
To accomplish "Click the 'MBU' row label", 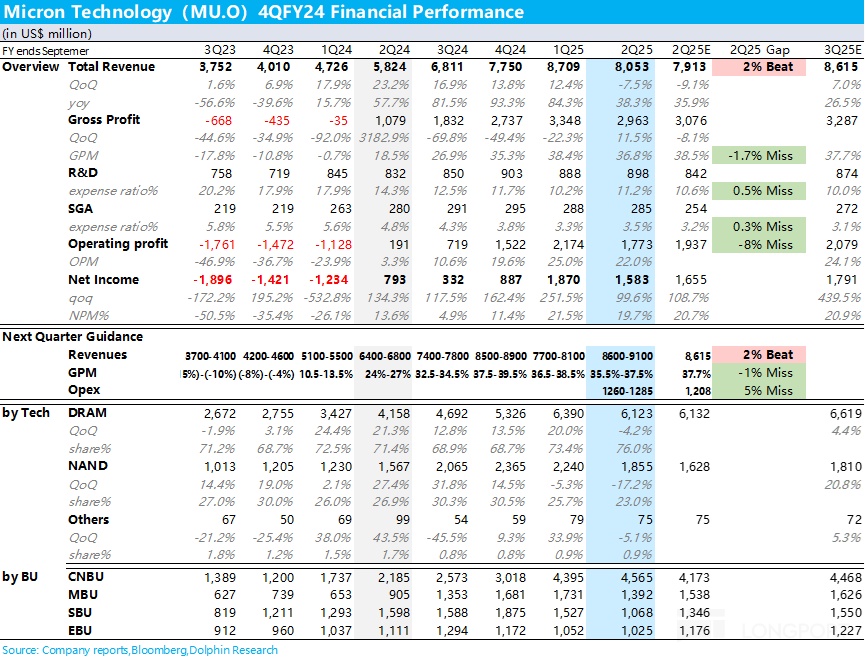I will [83, 595].
